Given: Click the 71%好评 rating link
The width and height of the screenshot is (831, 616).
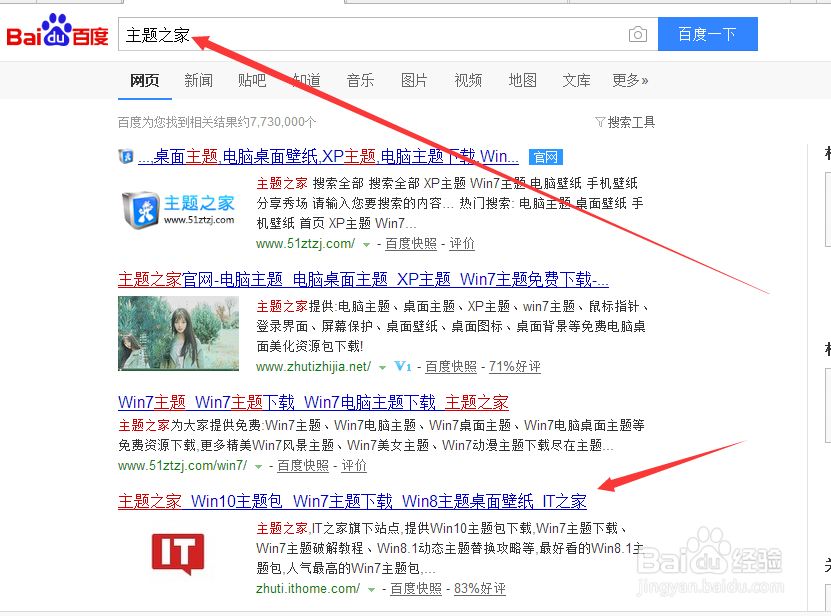Looking at the screenshot, I should [x=515, y=367].
